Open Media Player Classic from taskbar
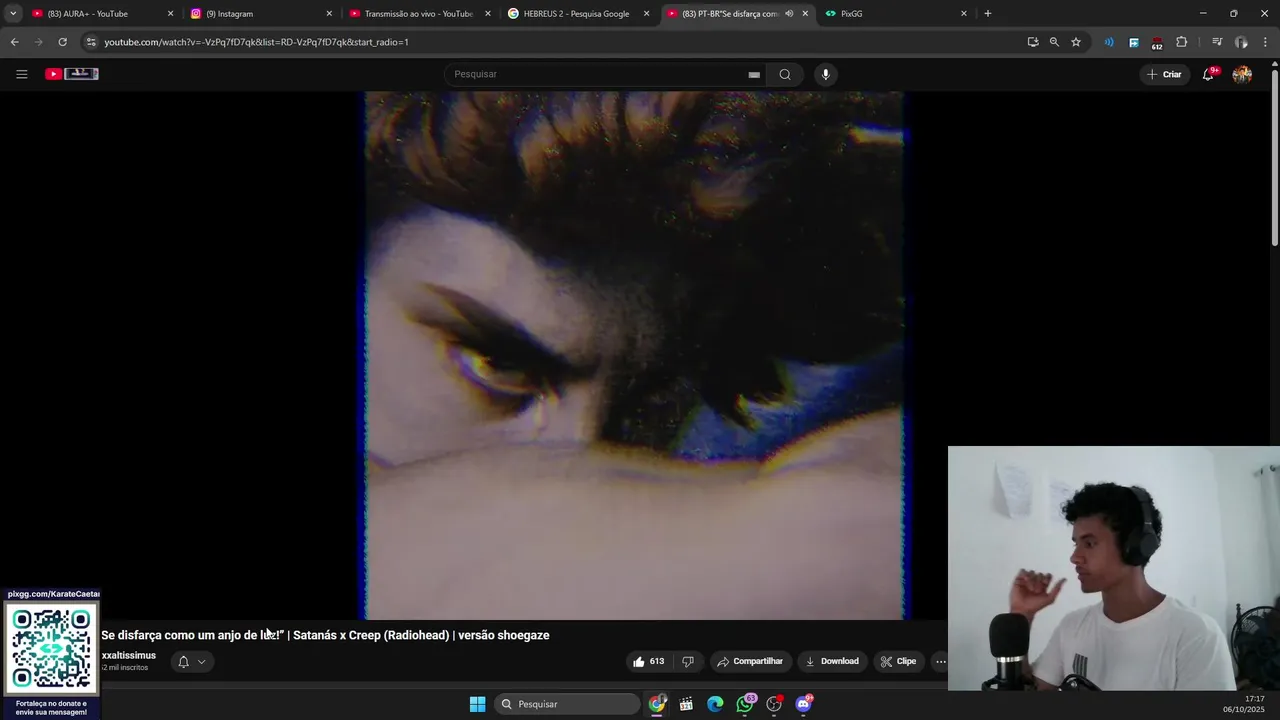Viewport: 1280px width, 720px height. click(686, 704)
